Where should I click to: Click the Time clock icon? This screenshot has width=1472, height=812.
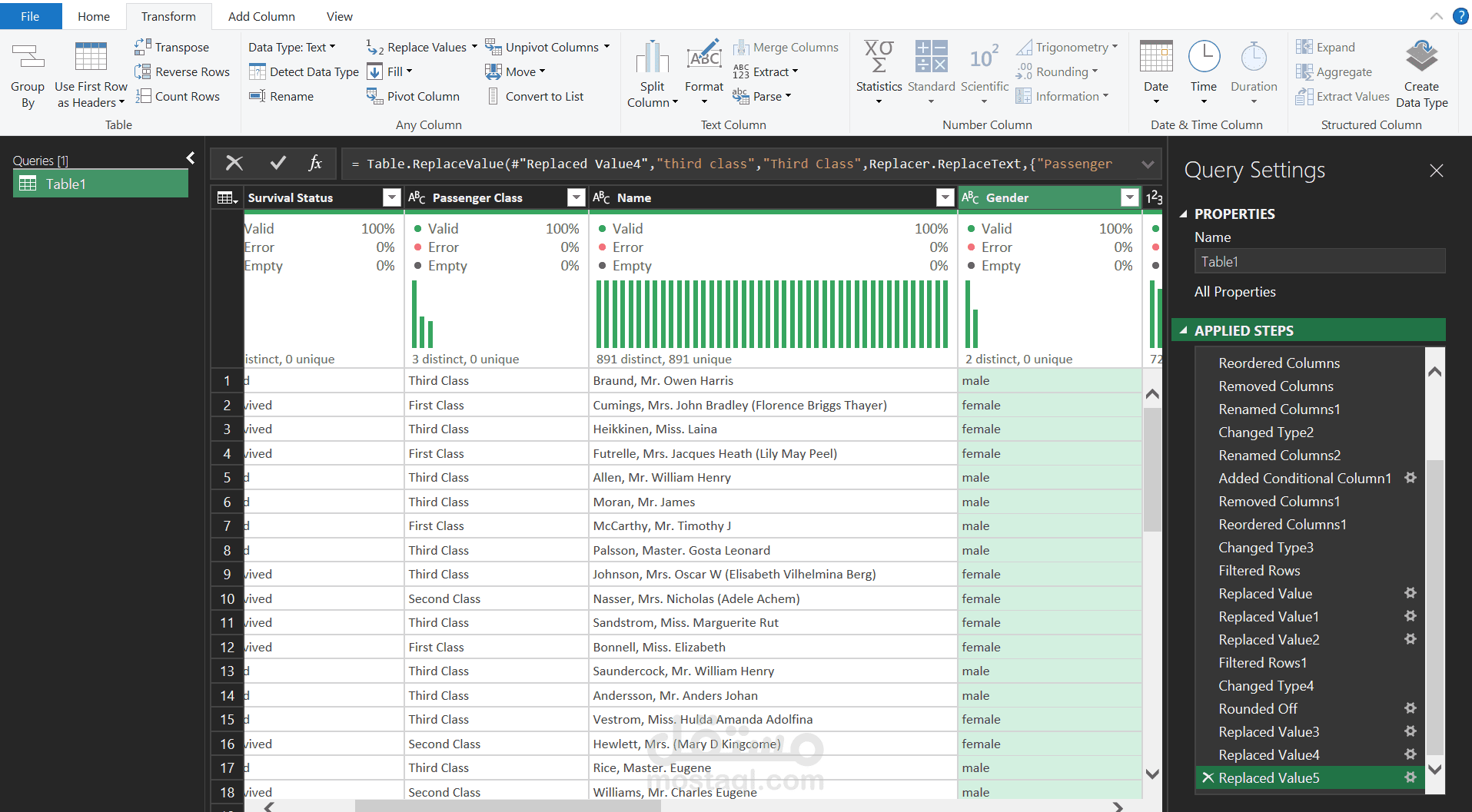pyautogui.click(x=1204, y=57)
